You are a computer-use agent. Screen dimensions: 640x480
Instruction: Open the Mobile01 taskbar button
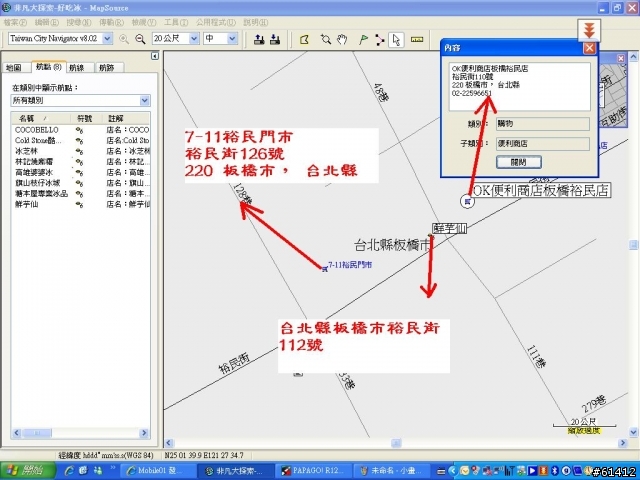point(158,471)
